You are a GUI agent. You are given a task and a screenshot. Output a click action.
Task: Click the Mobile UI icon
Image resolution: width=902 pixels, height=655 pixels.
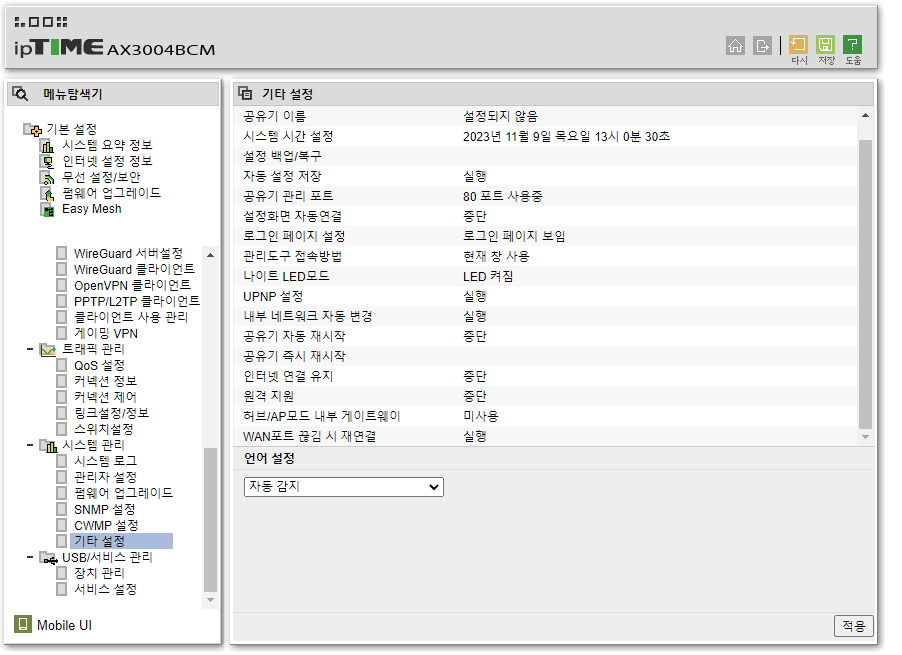(22, 625)
